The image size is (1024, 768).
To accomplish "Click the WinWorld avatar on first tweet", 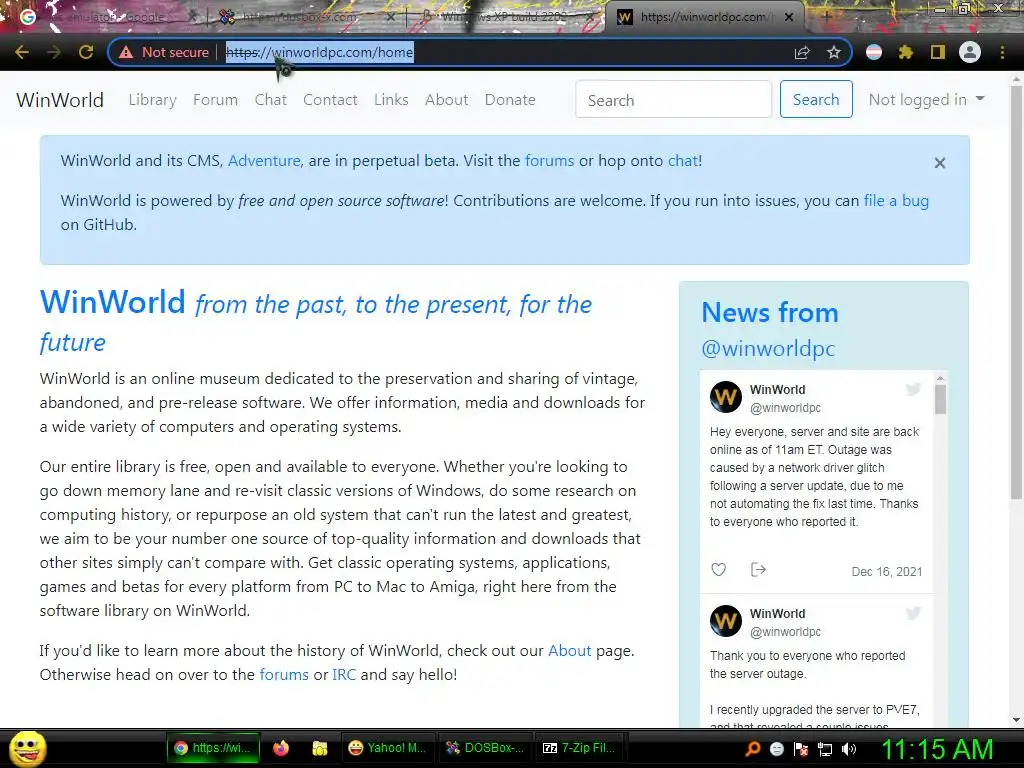I will click(726, 397).
